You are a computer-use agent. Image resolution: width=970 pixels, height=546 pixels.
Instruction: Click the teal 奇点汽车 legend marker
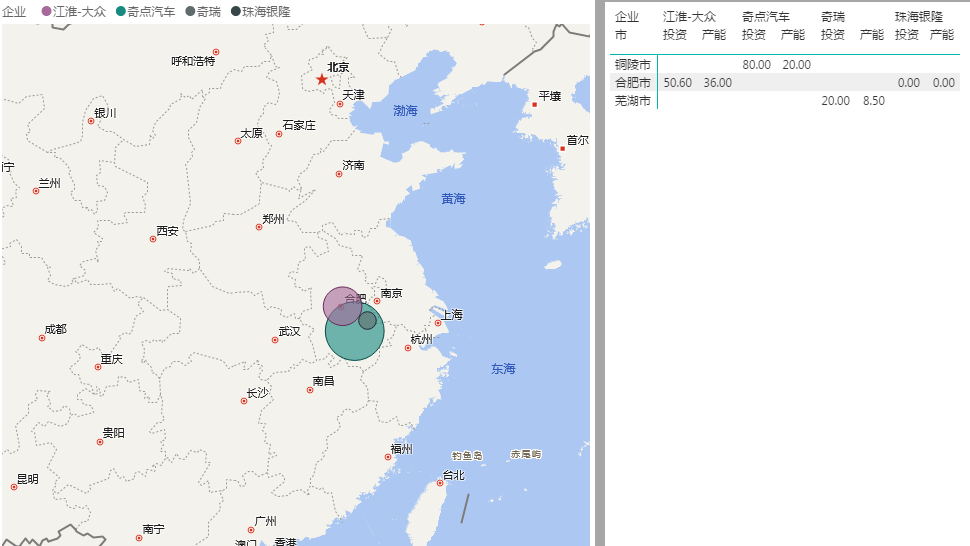[x=121, y=11]
